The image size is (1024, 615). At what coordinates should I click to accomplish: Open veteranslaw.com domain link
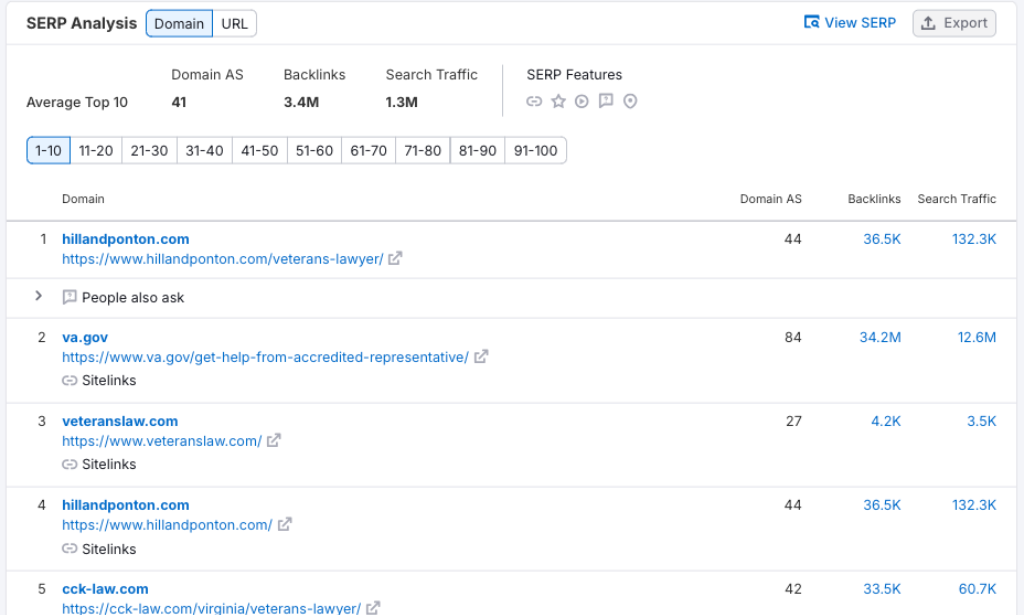pos(120,421)
